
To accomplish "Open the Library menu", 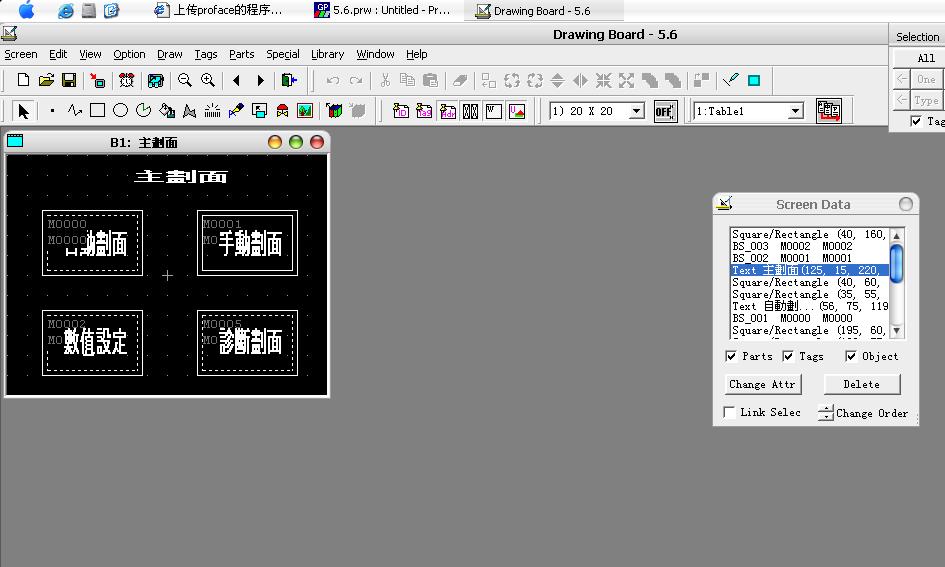I will (x=327, y=54).
